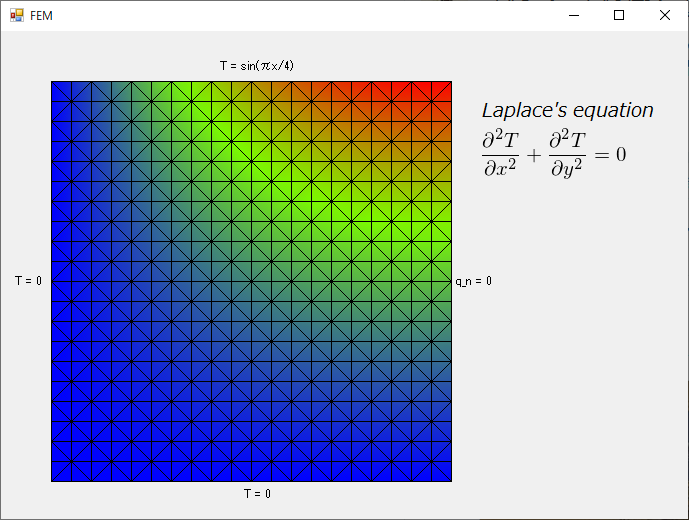Maximize the FEM window
The width and height of the screenshot is (689, 520).
[x=619, y=15]
